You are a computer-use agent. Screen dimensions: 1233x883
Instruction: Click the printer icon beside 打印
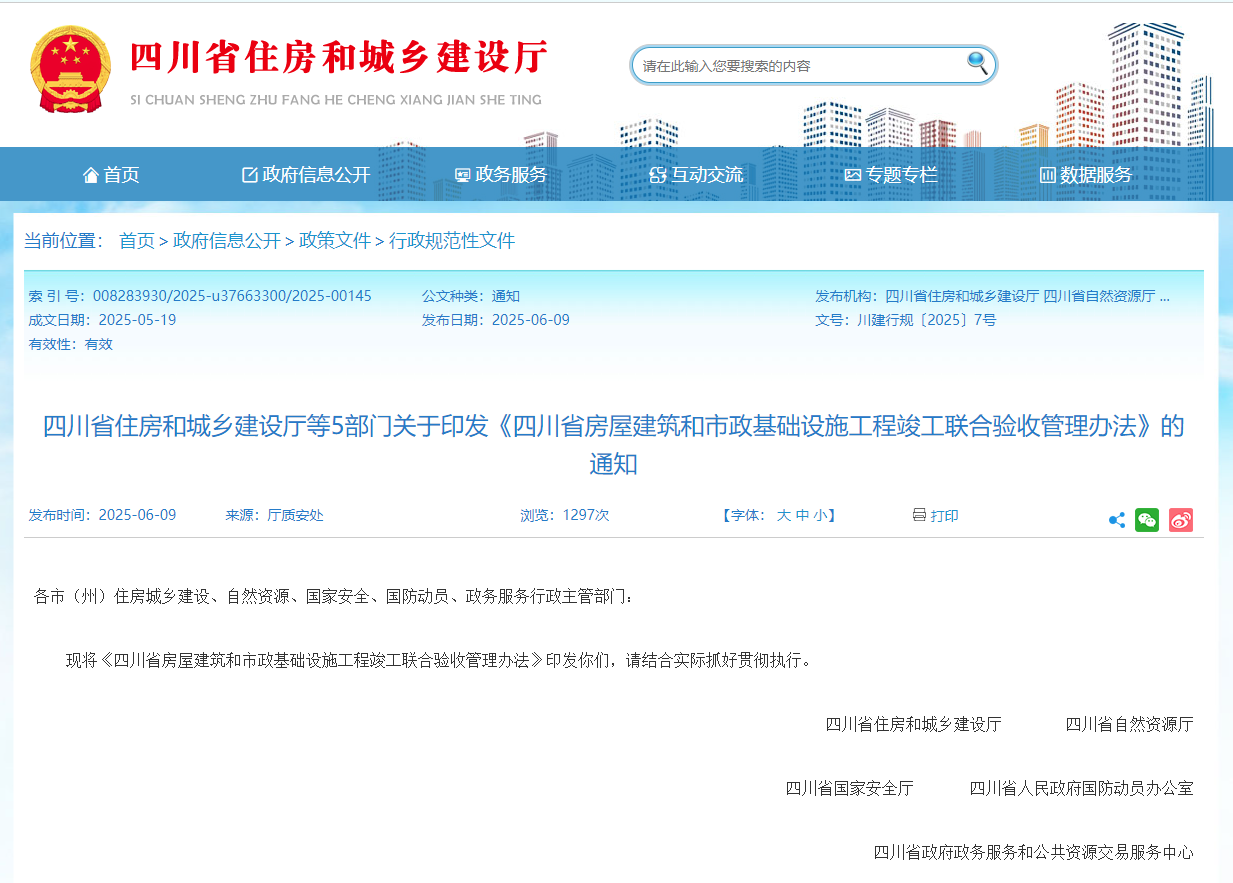917,516
